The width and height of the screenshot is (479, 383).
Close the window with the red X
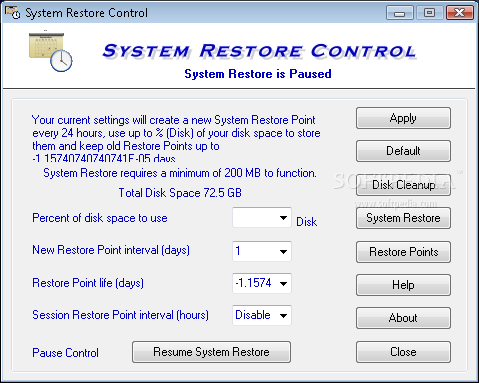point(460,13)
